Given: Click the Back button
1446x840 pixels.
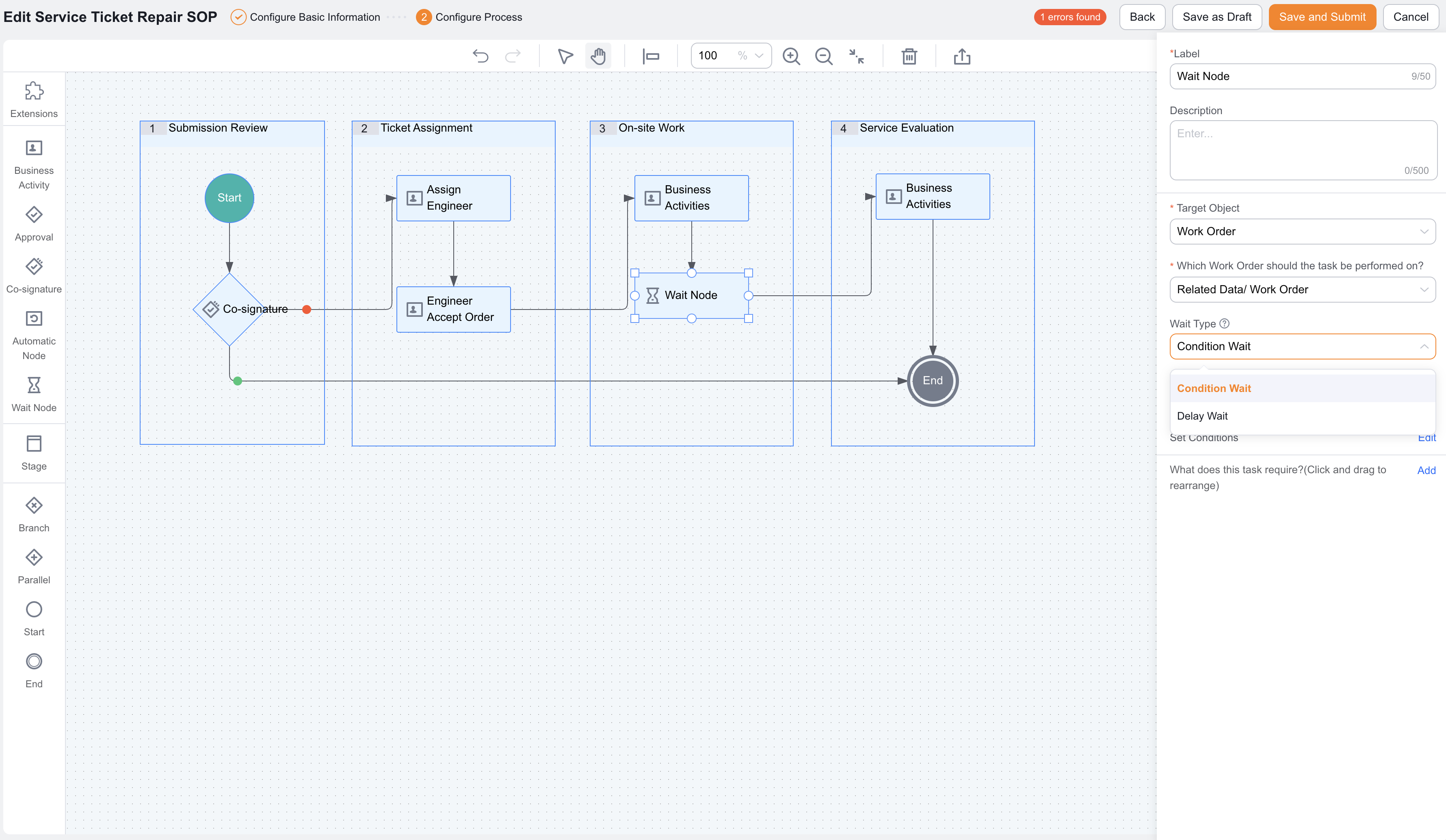Looking at the screenshot, I should click(x=1141, y=17).
